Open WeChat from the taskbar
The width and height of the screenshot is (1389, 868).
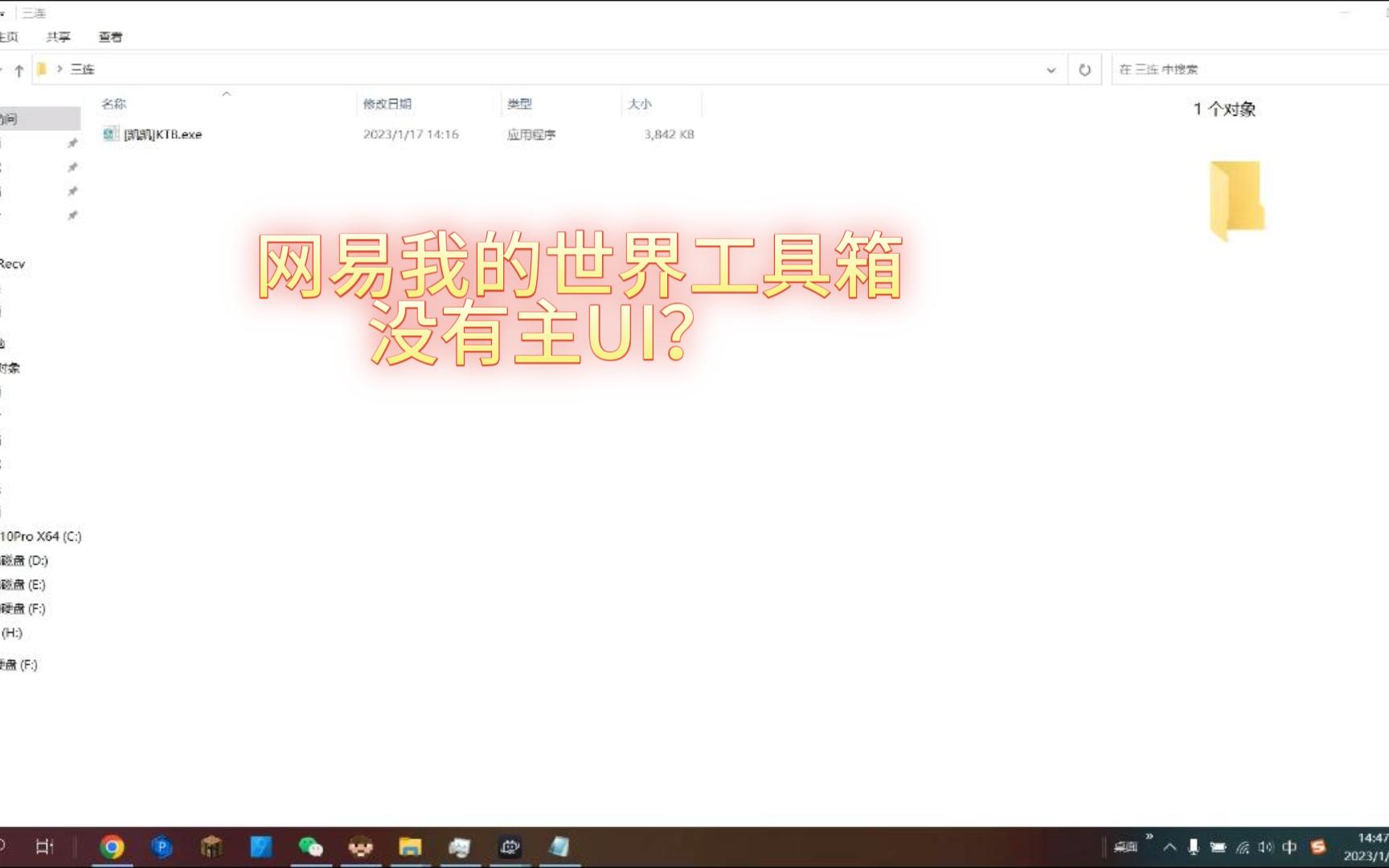point(311,846)
